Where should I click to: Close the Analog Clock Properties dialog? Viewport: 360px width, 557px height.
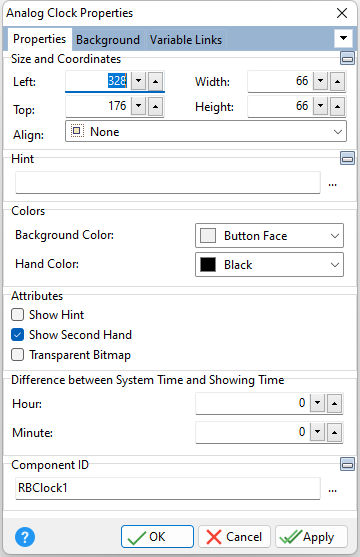[342, 13]
